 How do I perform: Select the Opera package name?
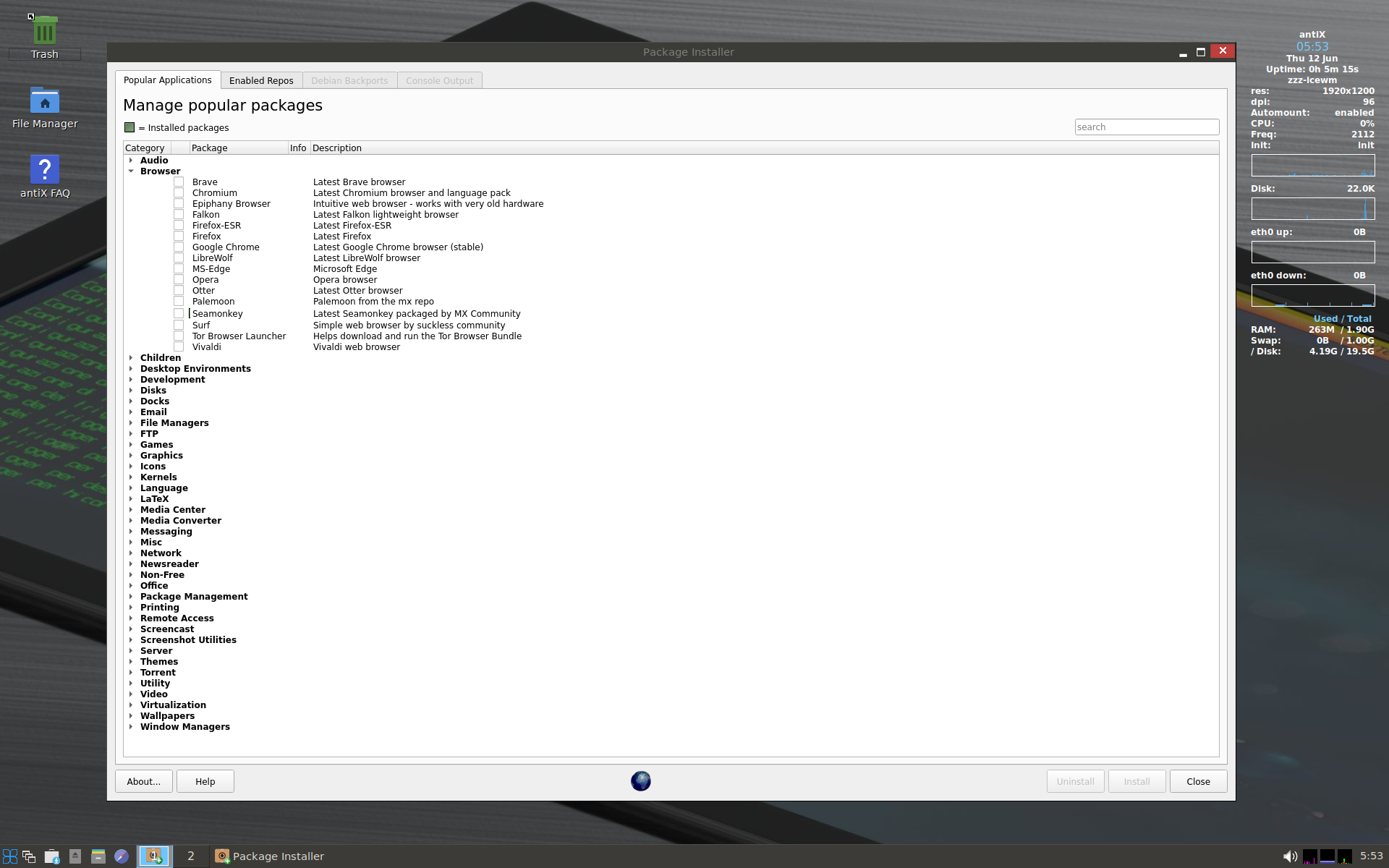click(x=205, y=280)
